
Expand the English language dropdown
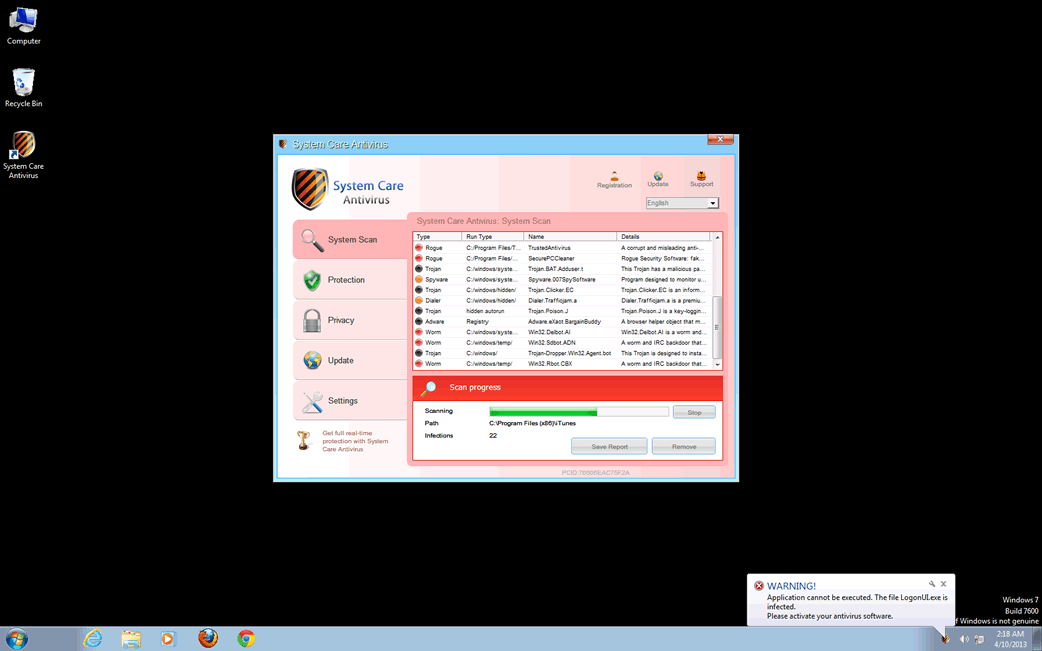pos(712,203)
